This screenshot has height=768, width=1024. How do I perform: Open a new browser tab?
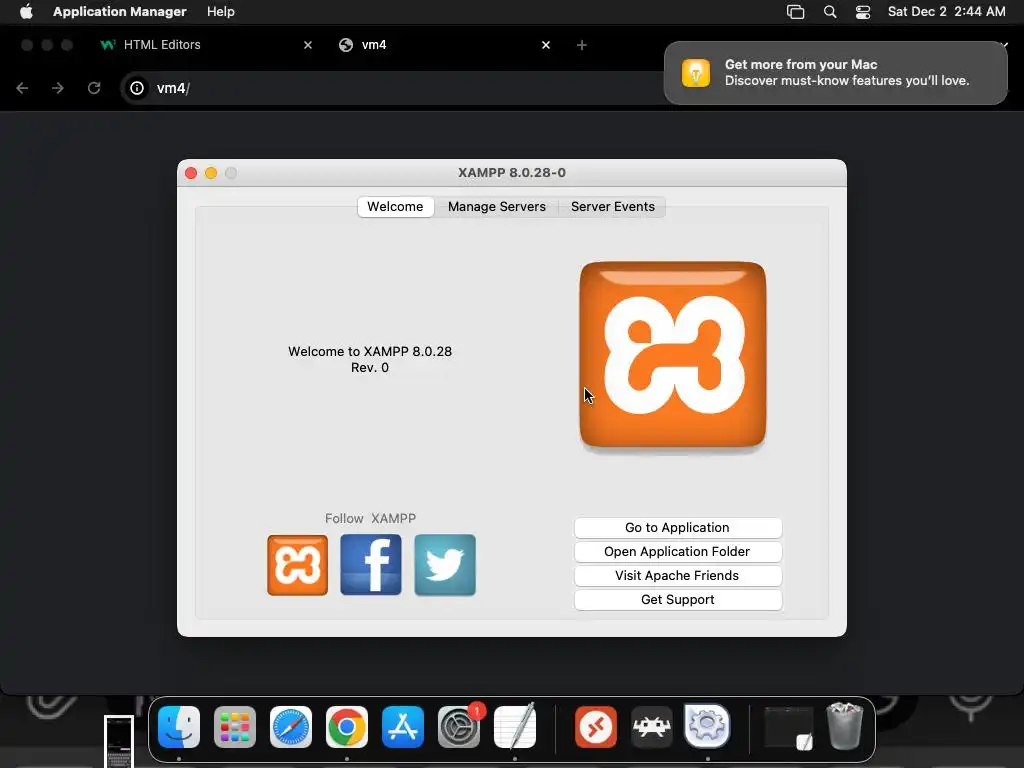click(581, 45)
